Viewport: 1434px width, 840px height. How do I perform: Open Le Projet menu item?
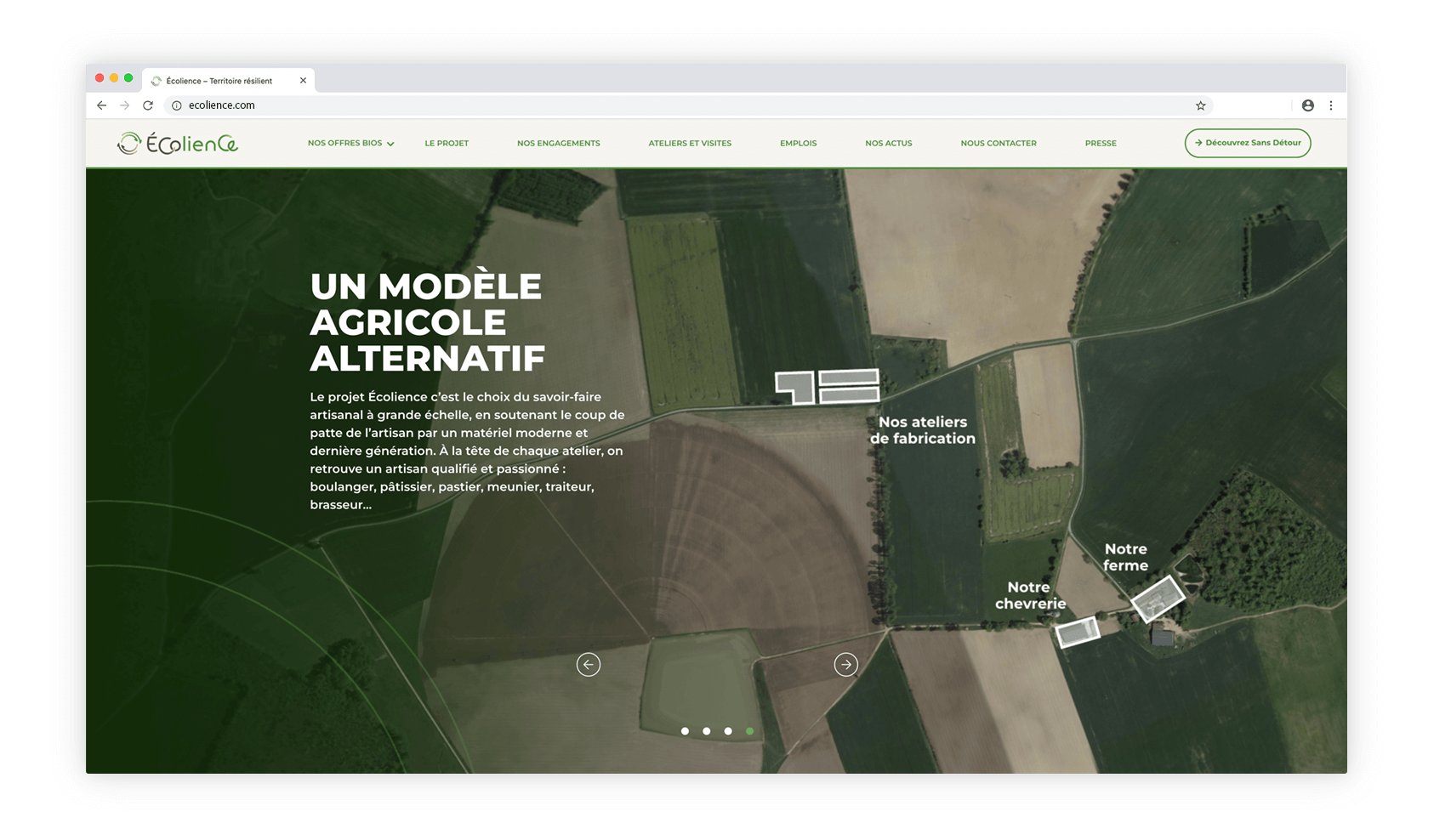point(447,143)
